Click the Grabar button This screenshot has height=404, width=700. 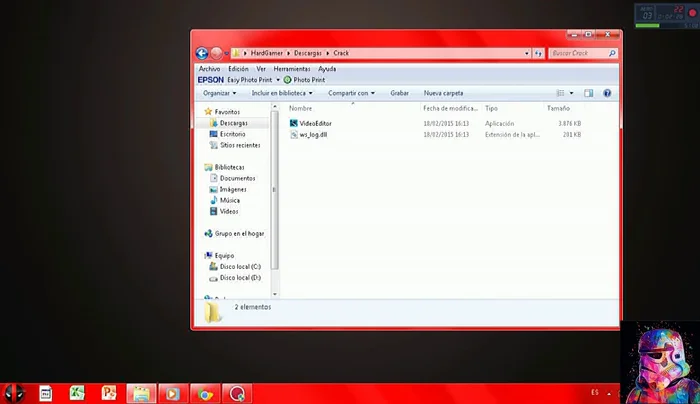399,93
